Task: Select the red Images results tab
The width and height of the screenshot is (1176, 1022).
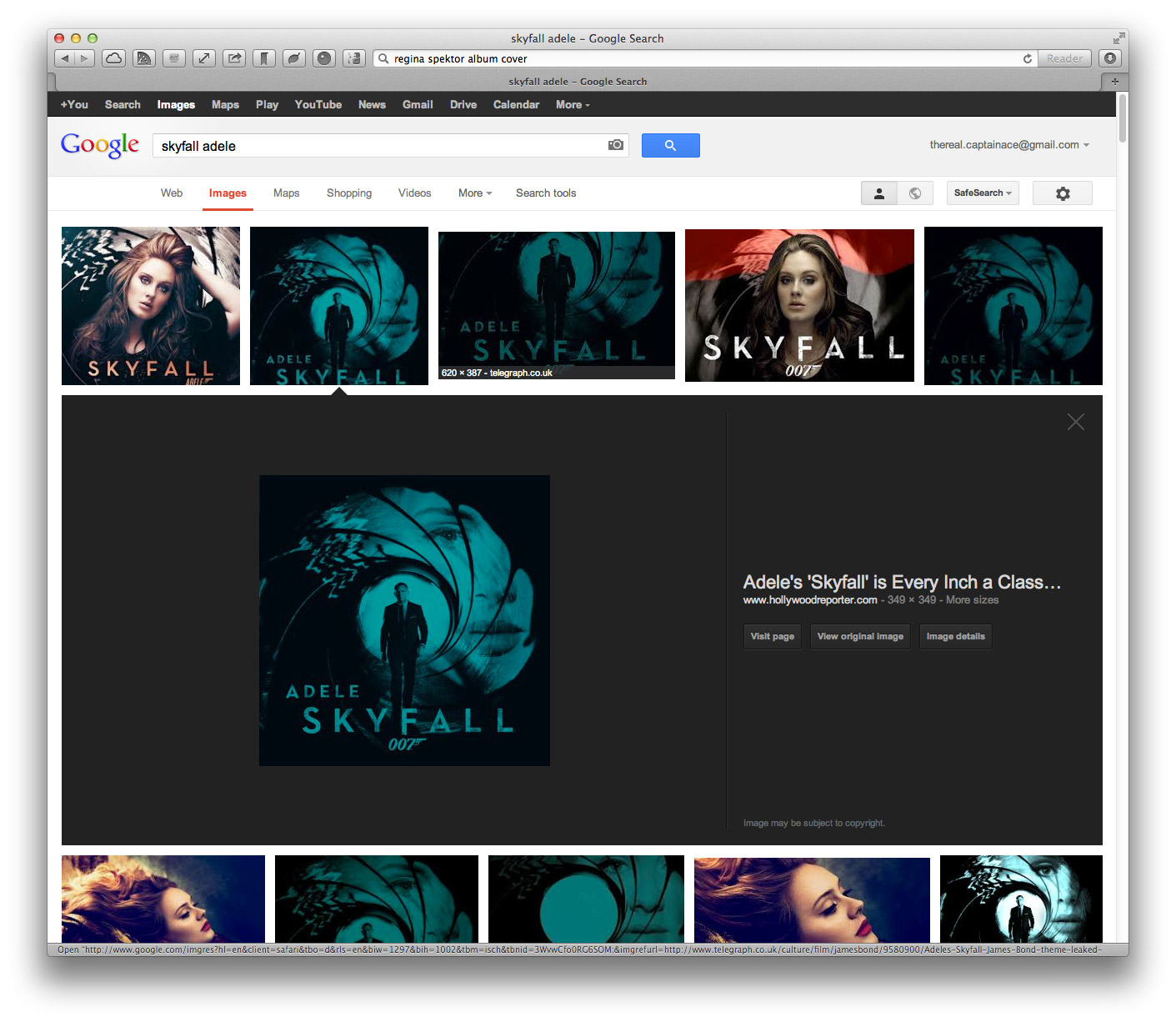Action: [228, 193]
